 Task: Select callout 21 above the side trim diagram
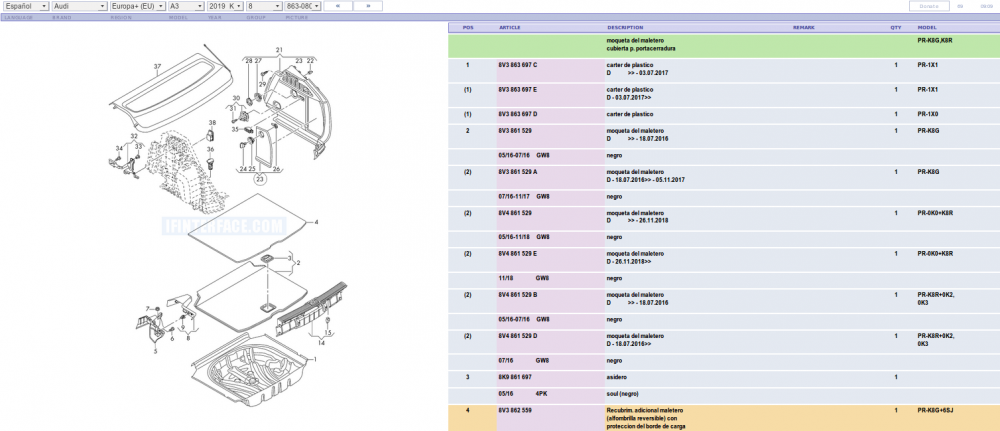click(279, 50)
